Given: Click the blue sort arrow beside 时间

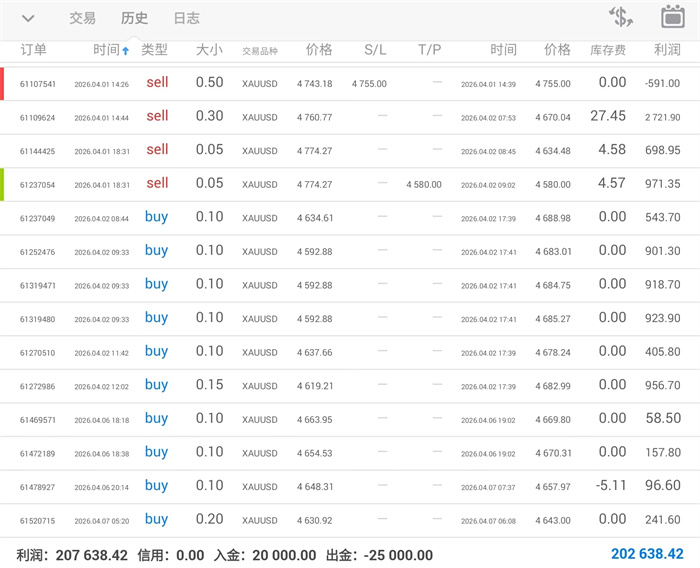Looking at the screenshot, I should click(125, 51).
